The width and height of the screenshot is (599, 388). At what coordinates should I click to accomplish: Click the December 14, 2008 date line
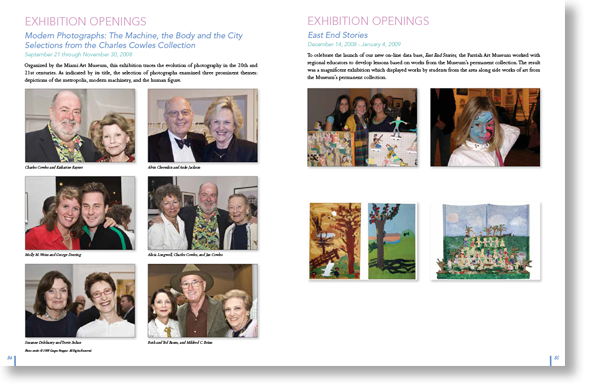[354, 44]
